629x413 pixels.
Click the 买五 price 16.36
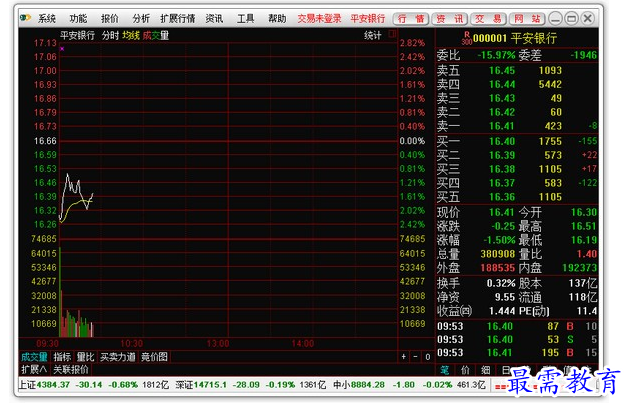(x=502, y=197)
